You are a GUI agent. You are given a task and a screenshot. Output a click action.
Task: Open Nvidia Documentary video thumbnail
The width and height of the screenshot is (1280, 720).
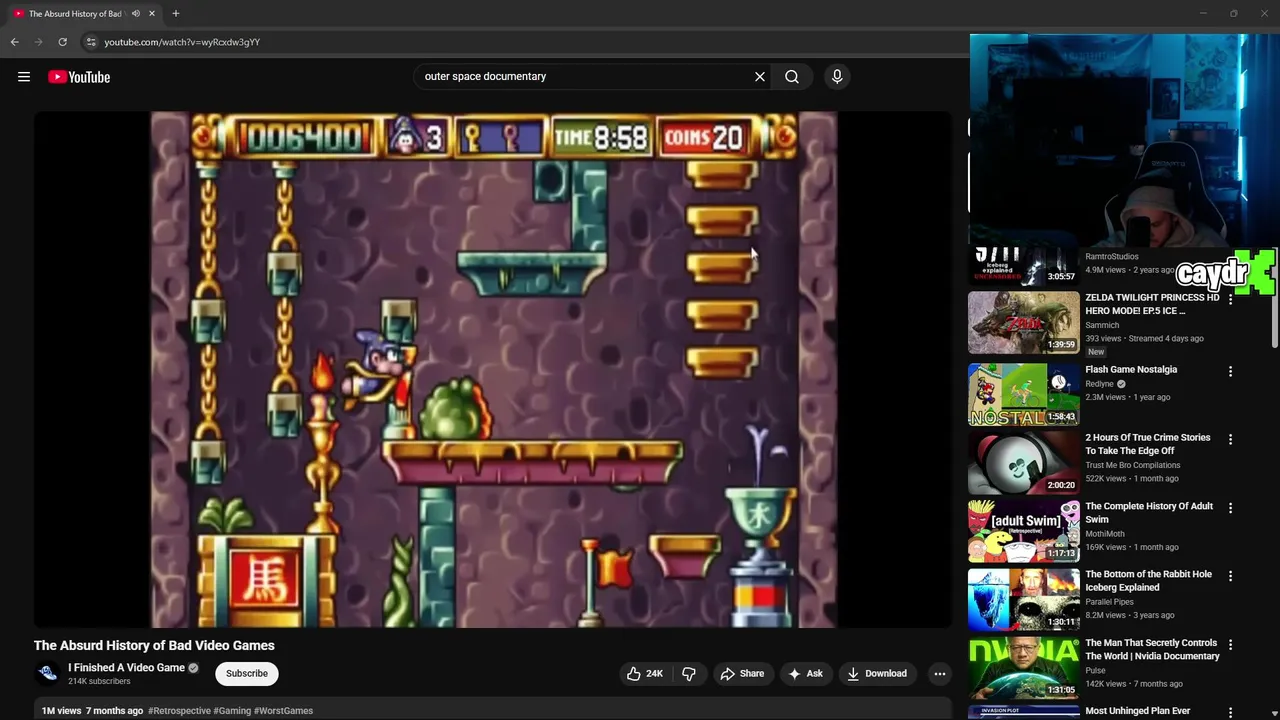1024,668
